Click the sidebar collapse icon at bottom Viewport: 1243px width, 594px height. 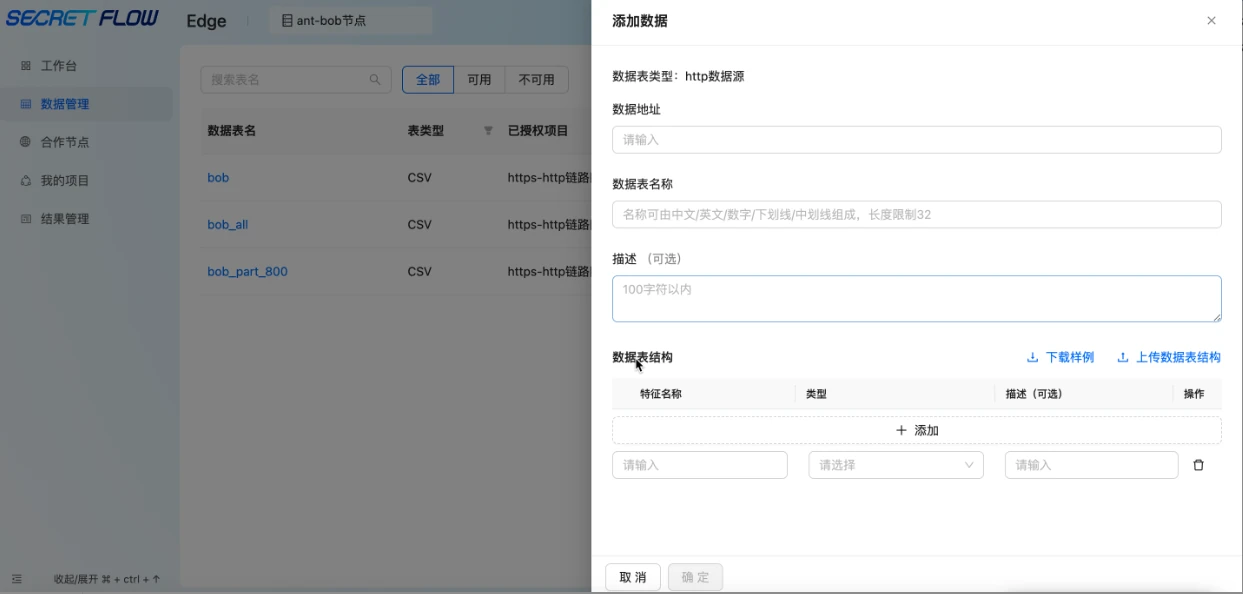pyautogui.click(x=16, y=579)
